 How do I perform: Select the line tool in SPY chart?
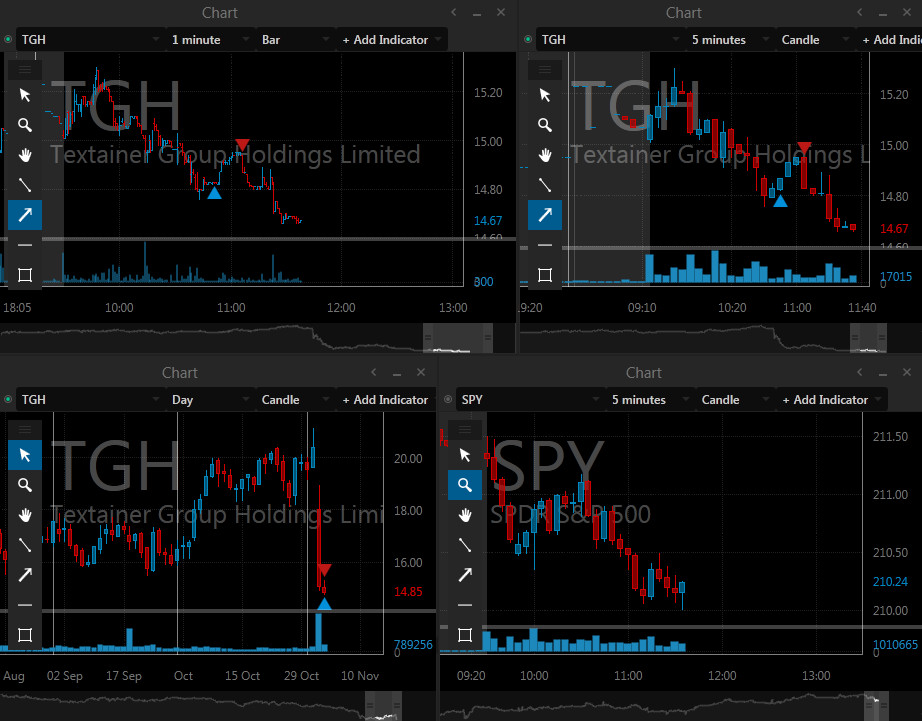pos(465,545)
